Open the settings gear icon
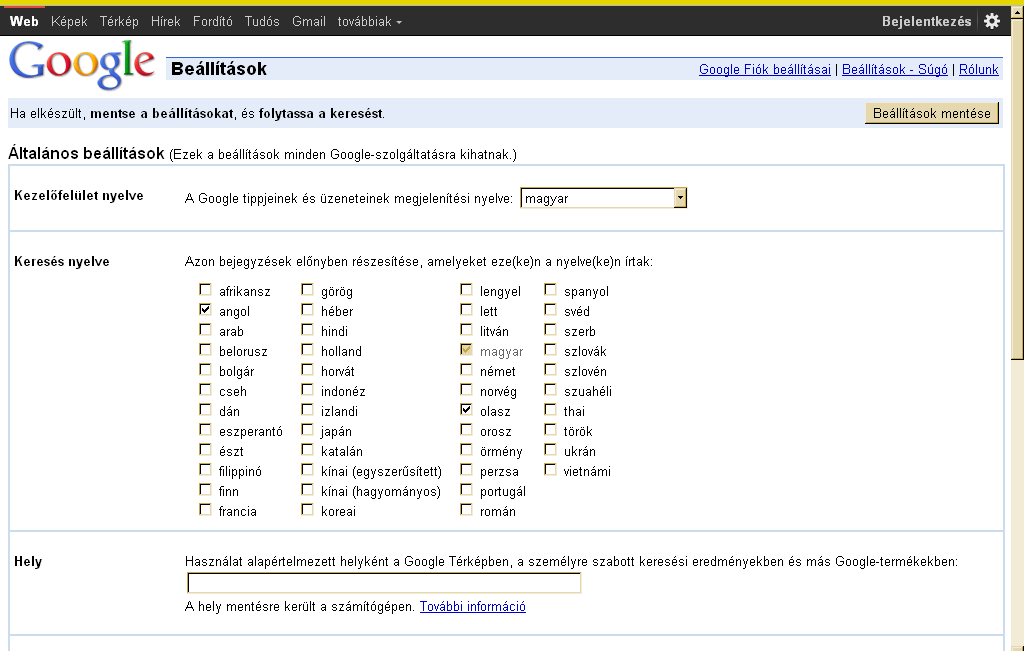 [x=991, y=21]
